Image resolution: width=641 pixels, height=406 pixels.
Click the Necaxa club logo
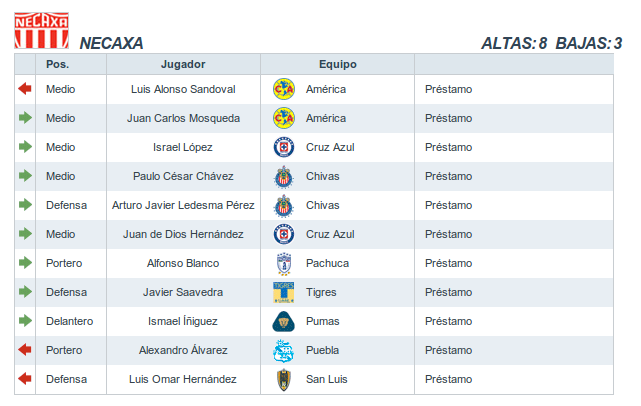[41, 30]
